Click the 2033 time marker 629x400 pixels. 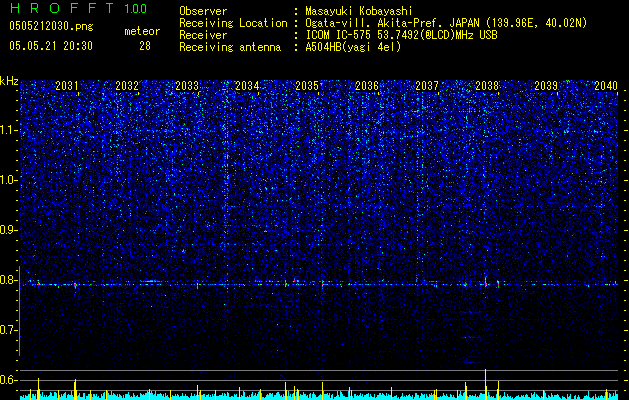187,86
